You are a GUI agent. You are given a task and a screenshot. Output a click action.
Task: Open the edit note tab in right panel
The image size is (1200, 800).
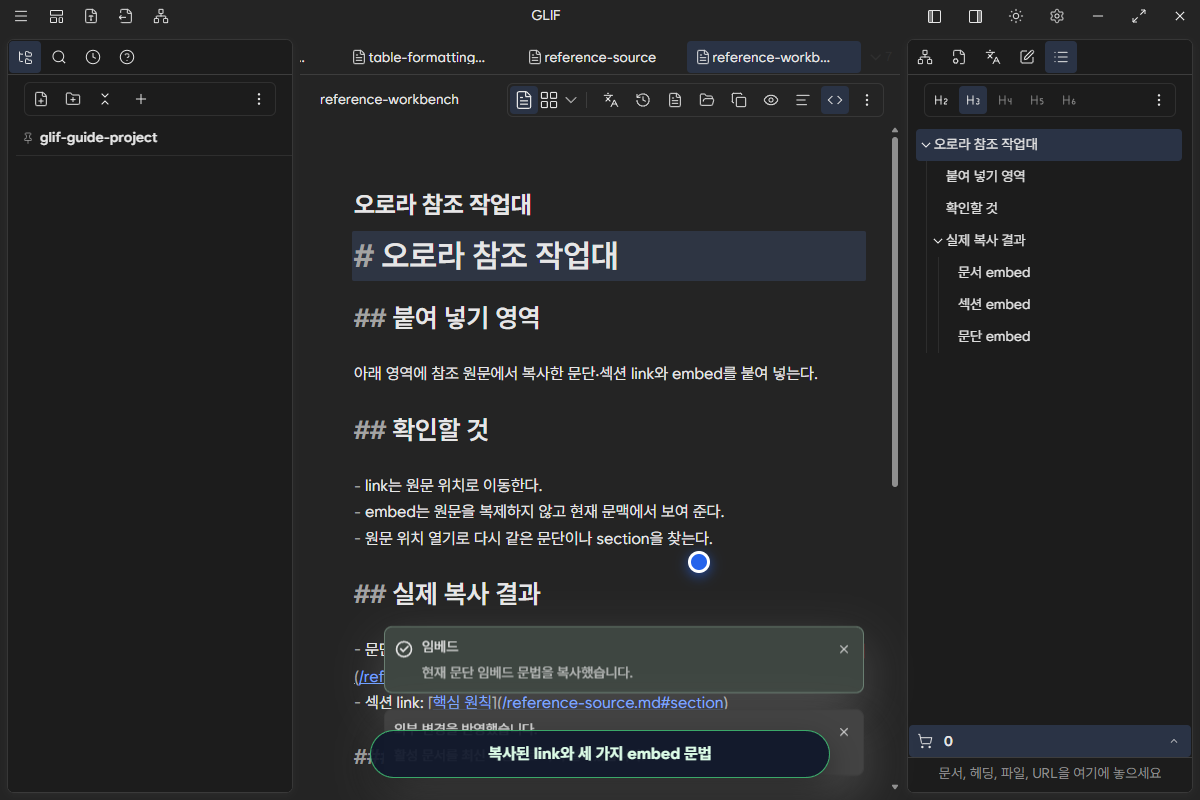1027,57
